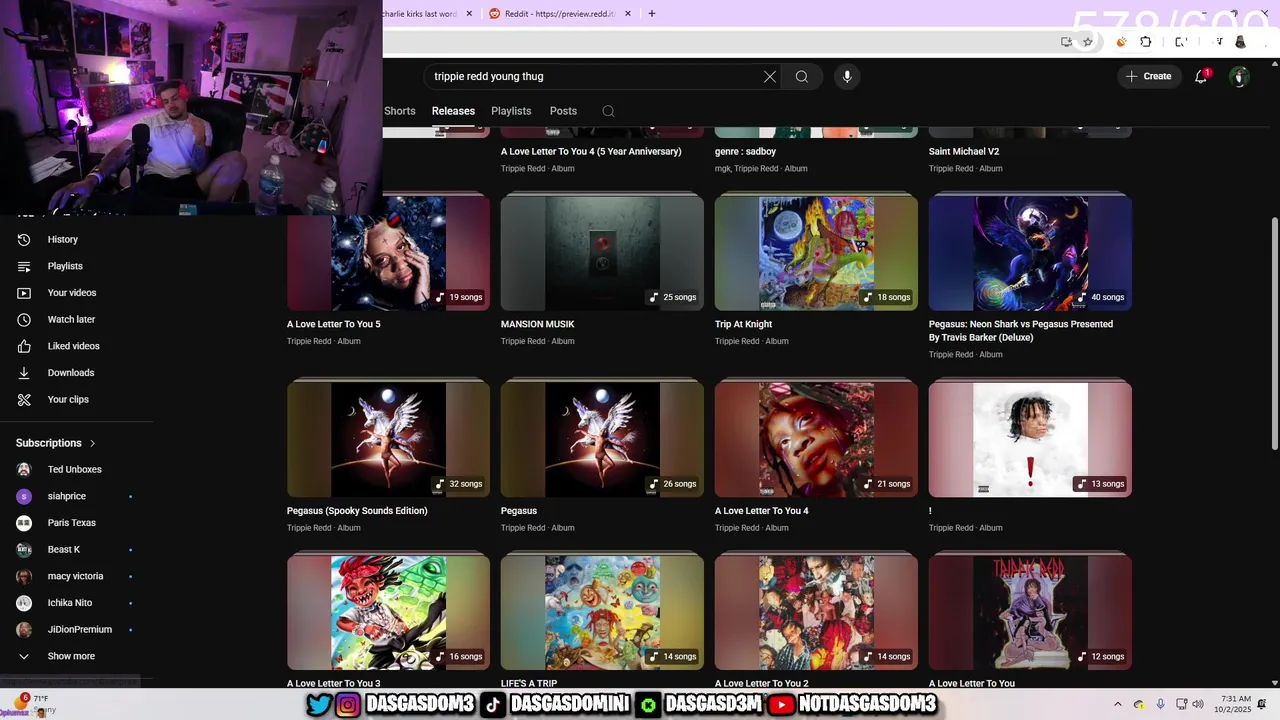This screenshot has width=1280, height=720.
Task: Click the Watch later clock icon
Action: (x=24, y=319)
